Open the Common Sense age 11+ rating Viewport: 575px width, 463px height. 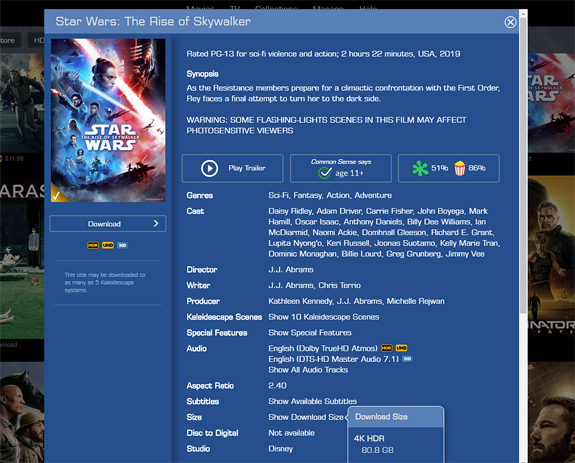[341, 169]
